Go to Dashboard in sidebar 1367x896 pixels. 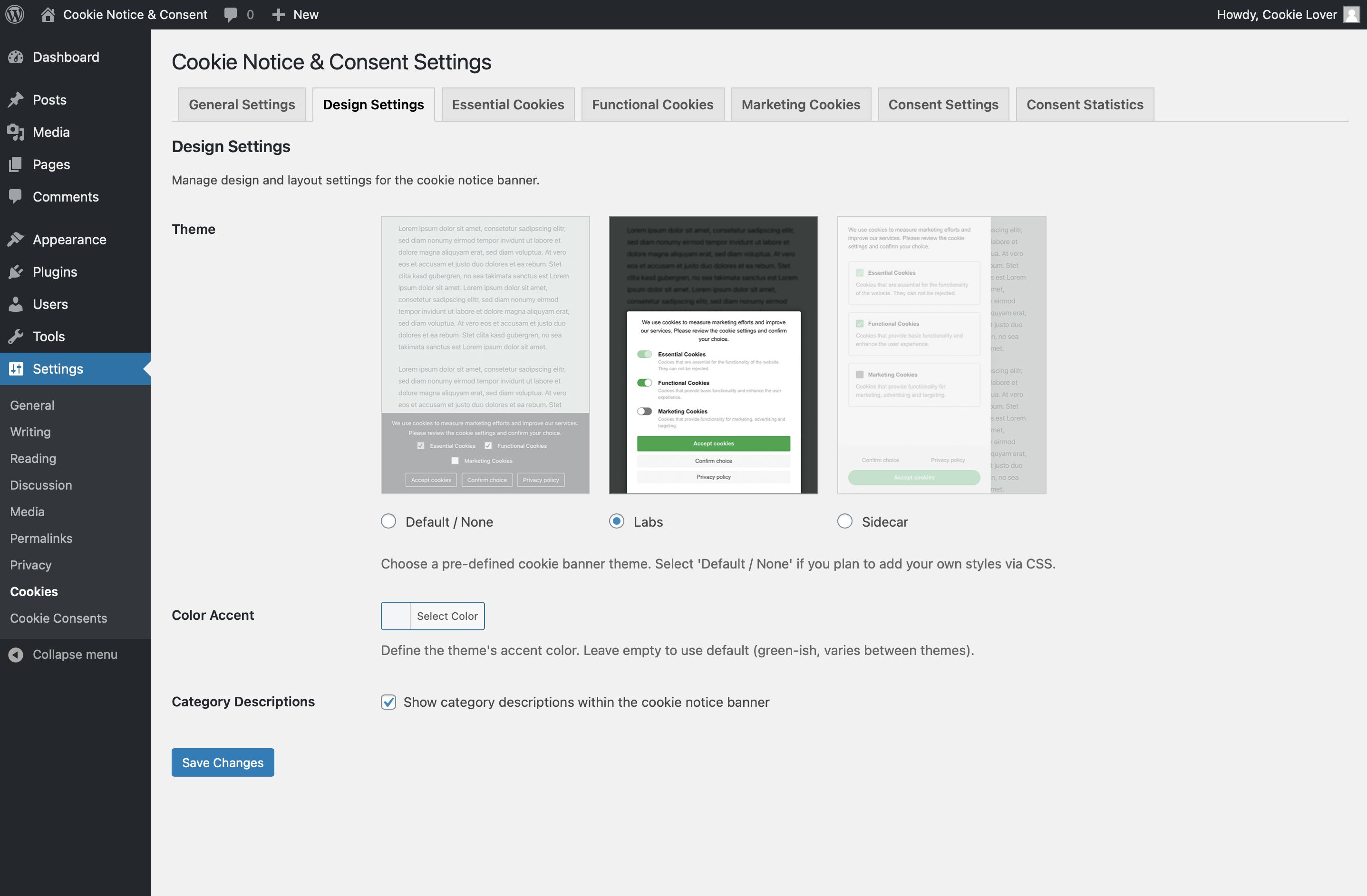[66, 57]
